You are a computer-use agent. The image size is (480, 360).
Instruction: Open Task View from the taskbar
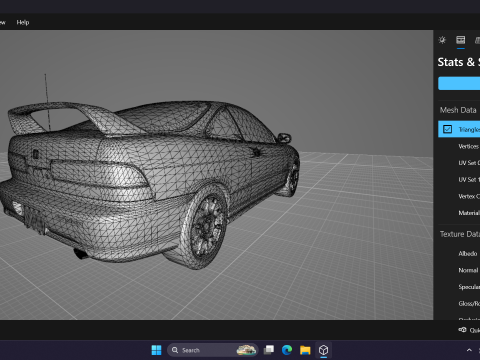(x=269, y=350)
